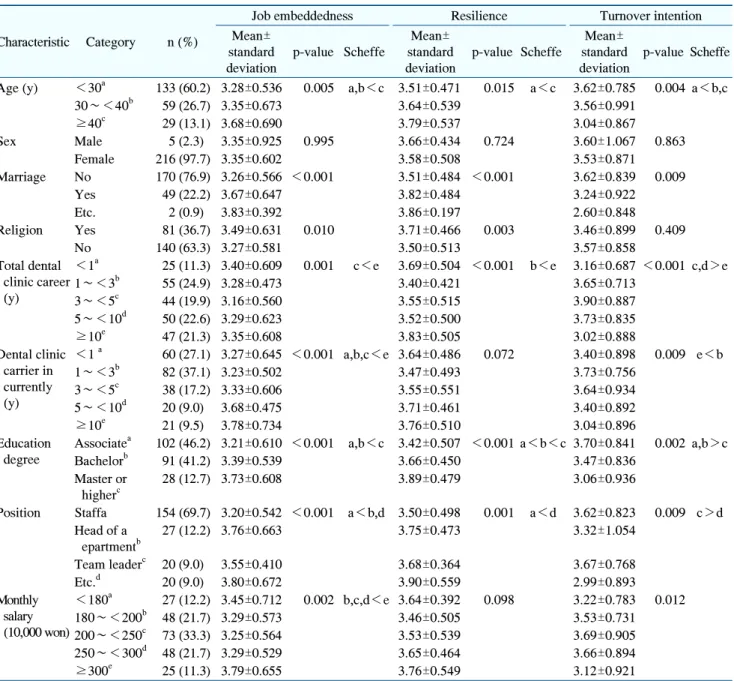Click the 'Education degree' row label
This screenshot has width=734, height=681.
click(25, 452)
